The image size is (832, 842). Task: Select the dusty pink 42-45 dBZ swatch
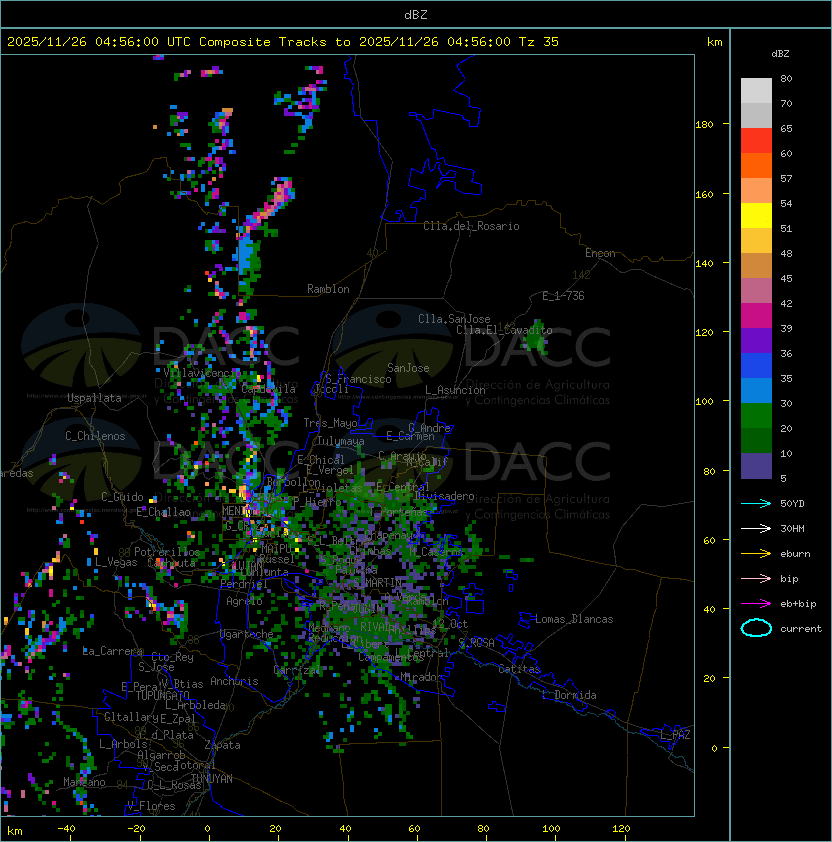(x=756, y=291)
